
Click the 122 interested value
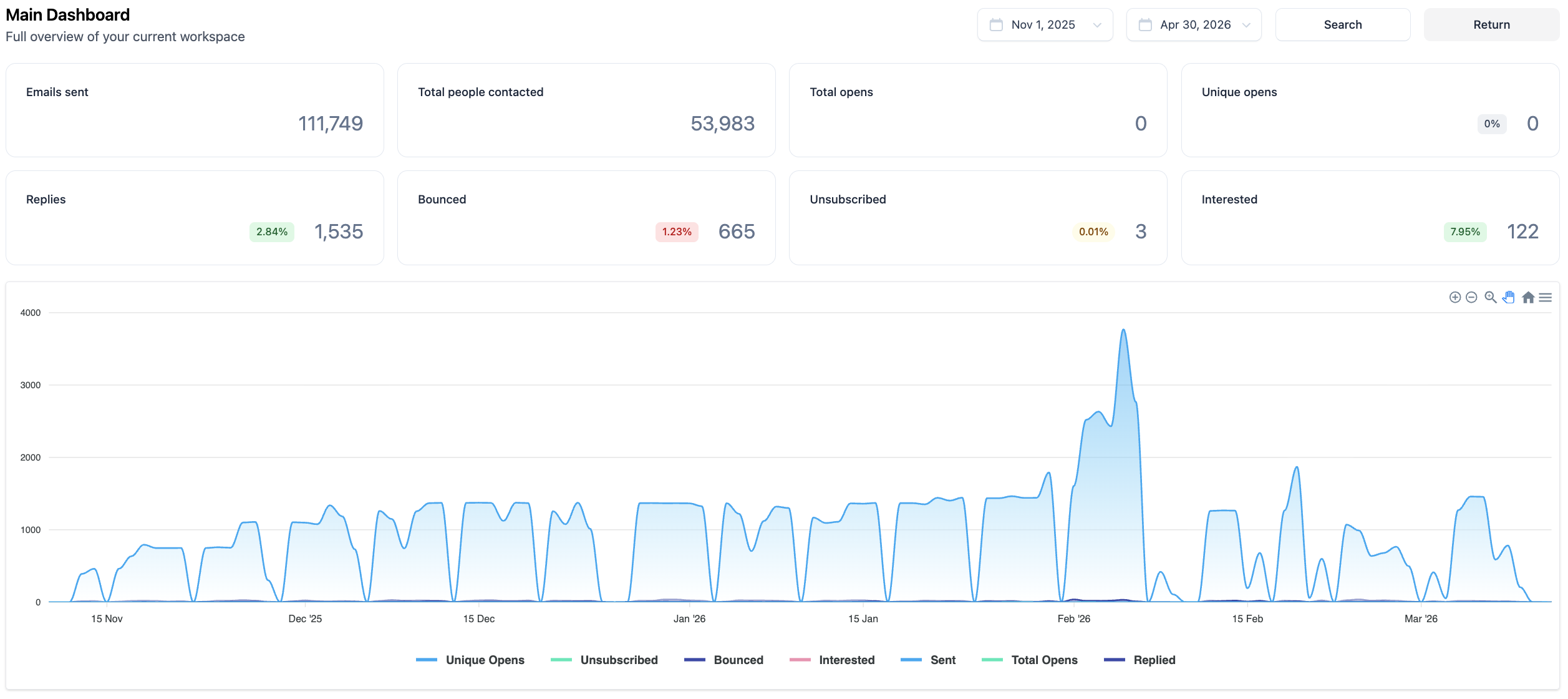pos(1522,232)
